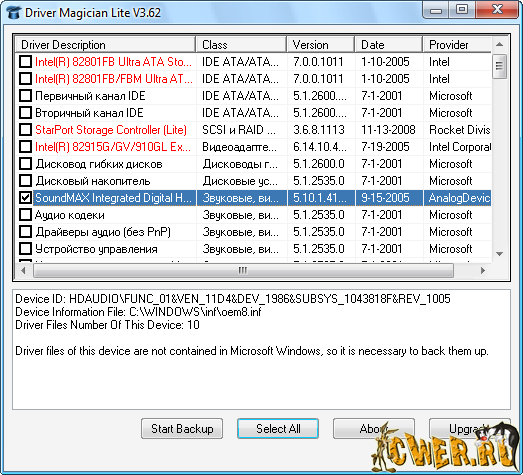Sort by the Driver Description column header

point(105,45)
